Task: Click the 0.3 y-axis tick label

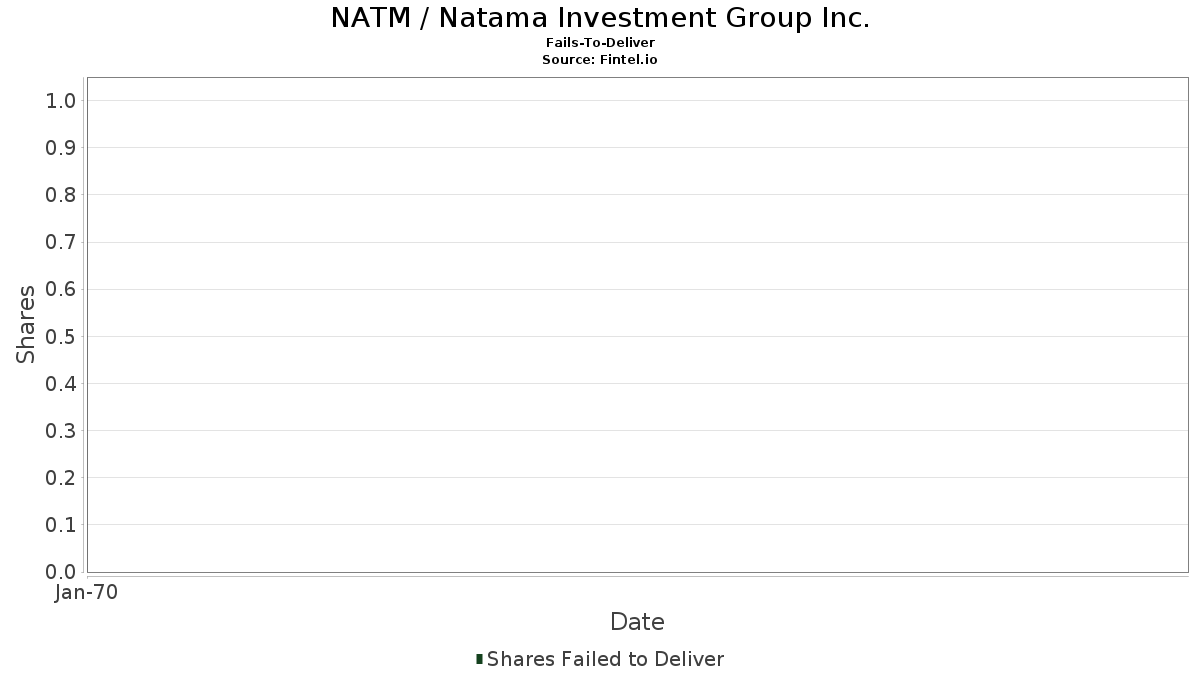Action: [61, 431]
